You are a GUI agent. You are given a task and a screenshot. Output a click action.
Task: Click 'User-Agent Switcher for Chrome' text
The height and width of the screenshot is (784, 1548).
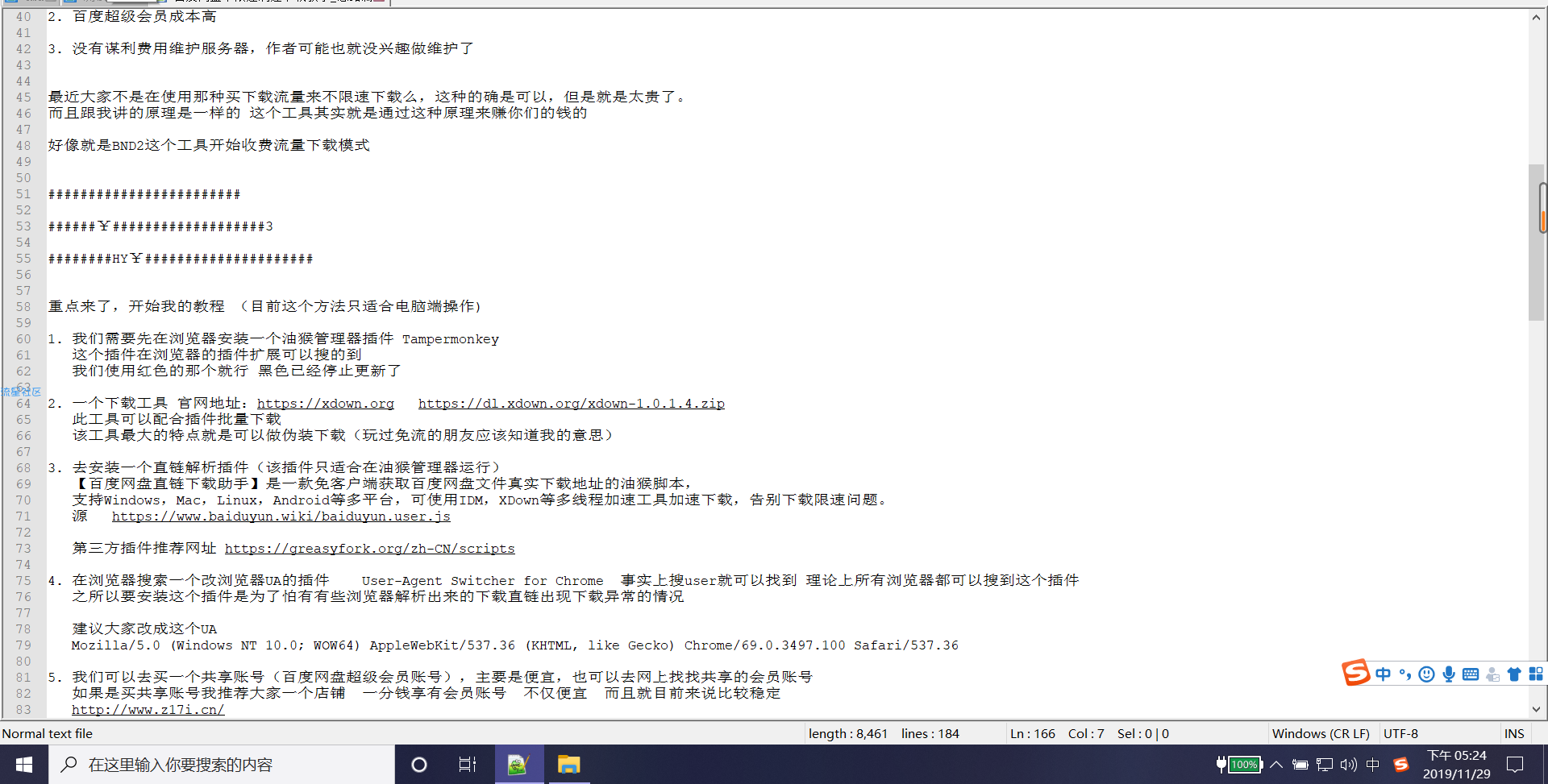[x=482, y=581]
